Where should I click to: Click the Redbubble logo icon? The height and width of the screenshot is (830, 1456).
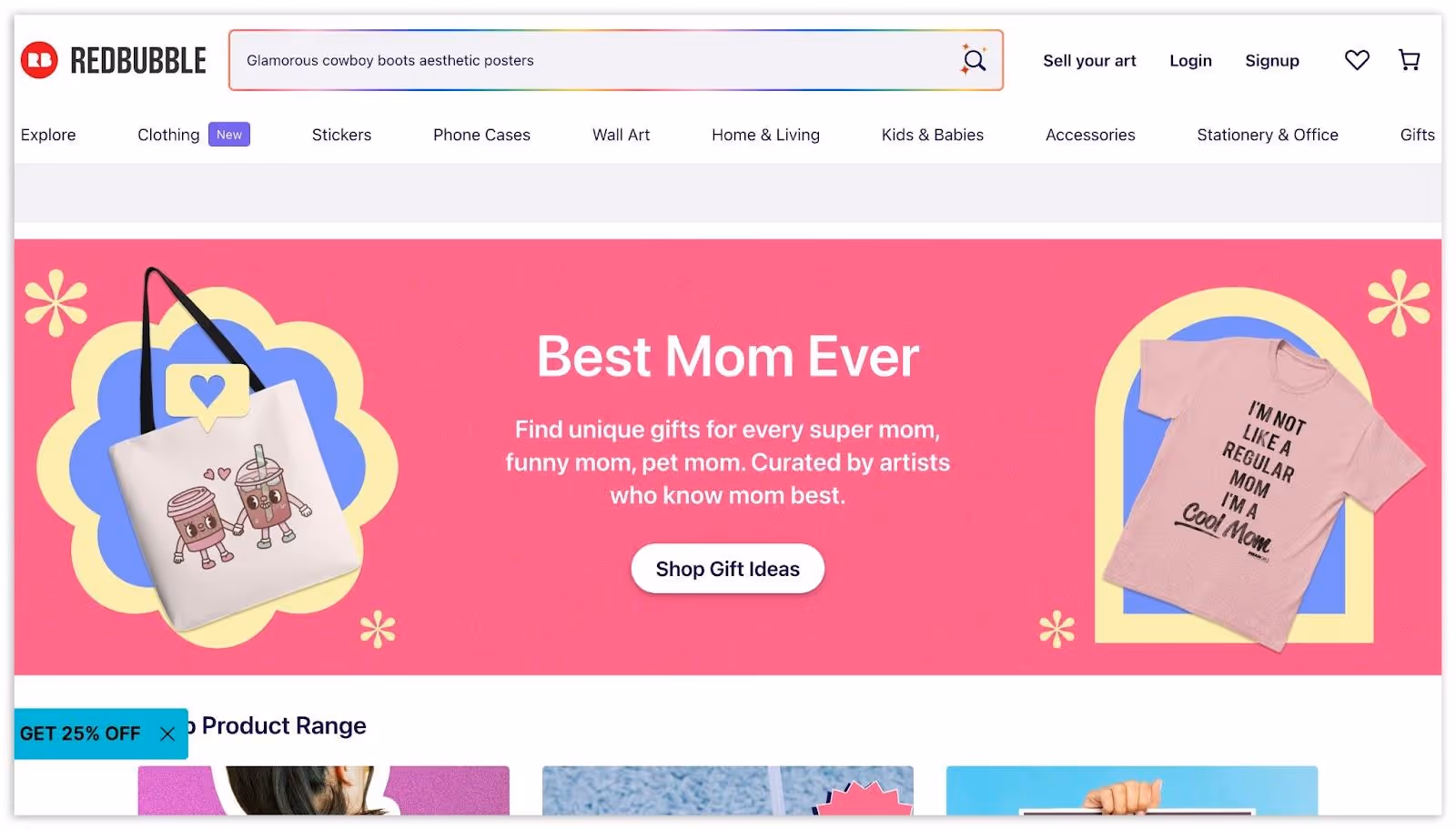tap(39, 60)
